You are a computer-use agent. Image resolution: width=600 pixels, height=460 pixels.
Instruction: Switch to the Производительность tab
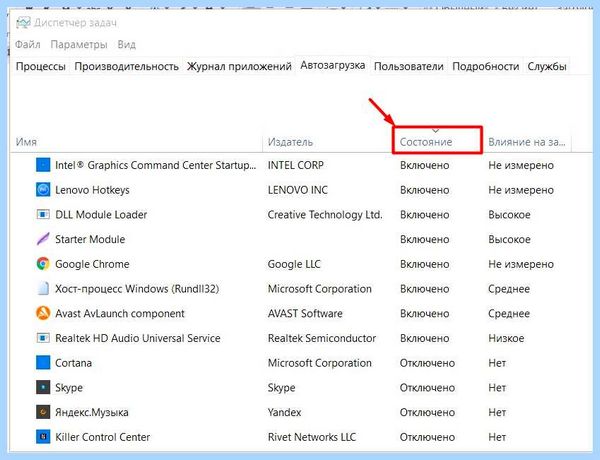(126, 66)
